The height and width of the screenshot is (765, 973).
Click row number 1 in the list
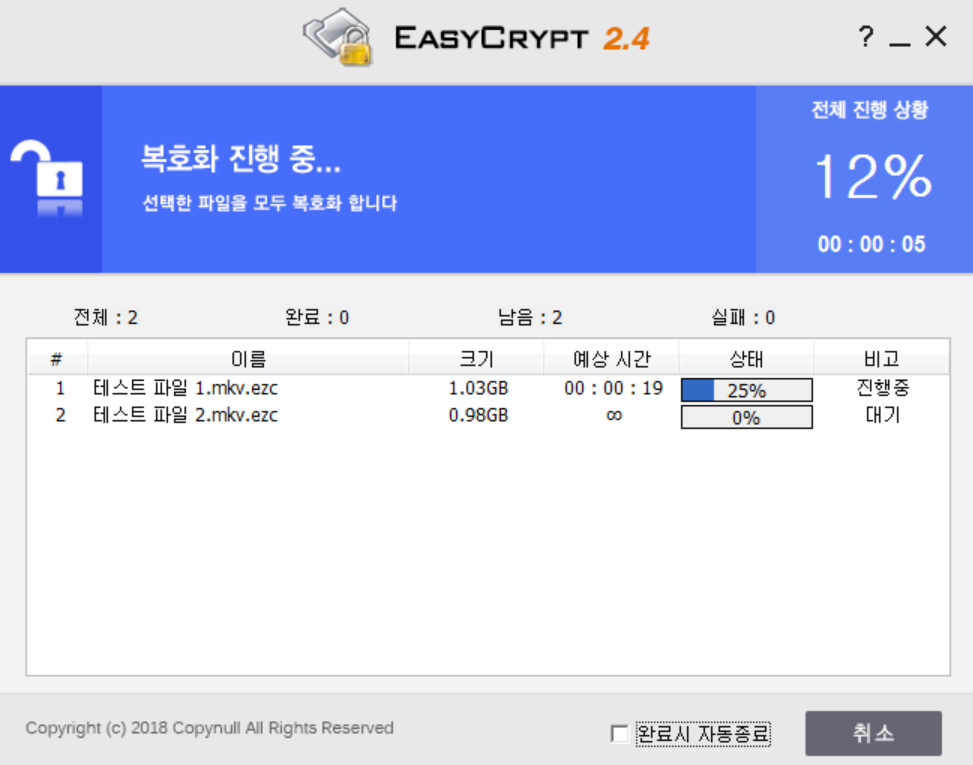(60, 388)
